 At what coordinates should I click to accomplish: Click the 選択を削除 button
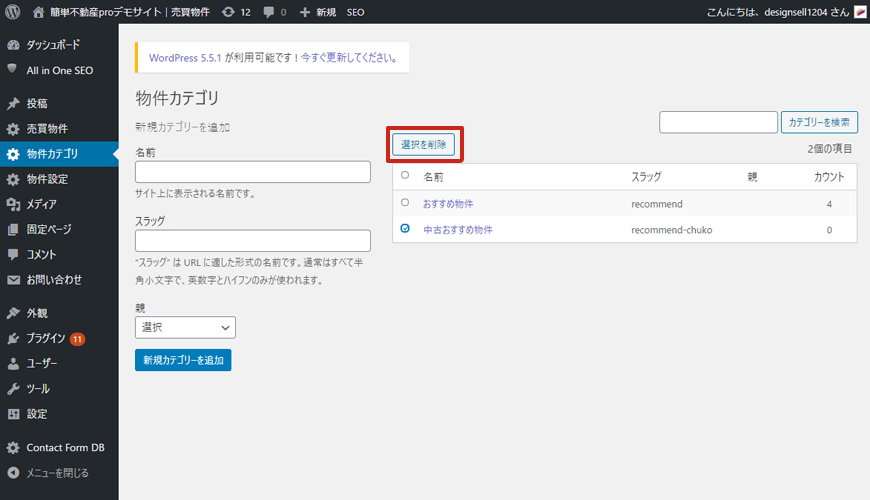coord(424,145)
